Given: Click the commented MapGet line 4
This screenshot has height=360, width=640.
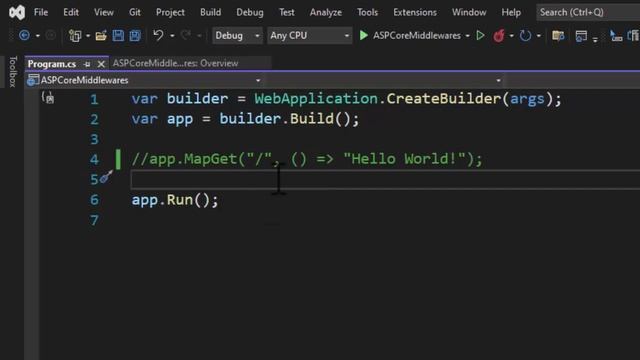Looking at the screenshot, I should click(x=307, y=159).
